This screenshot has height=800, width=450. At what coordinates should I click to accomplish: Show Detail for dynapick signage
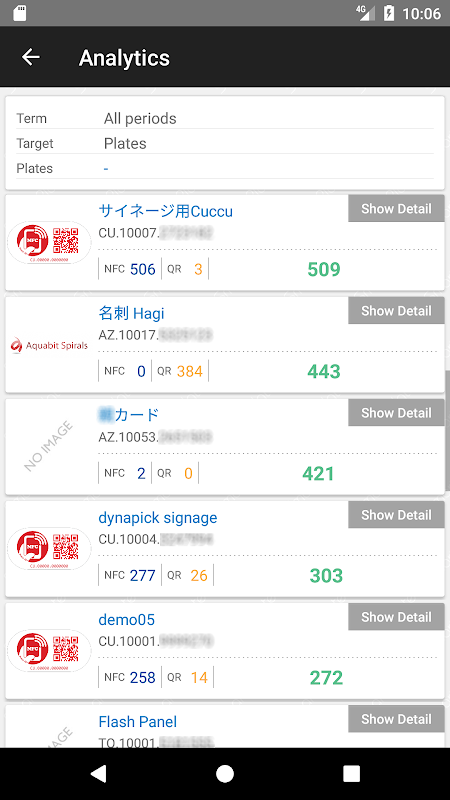tap(396, 514)
